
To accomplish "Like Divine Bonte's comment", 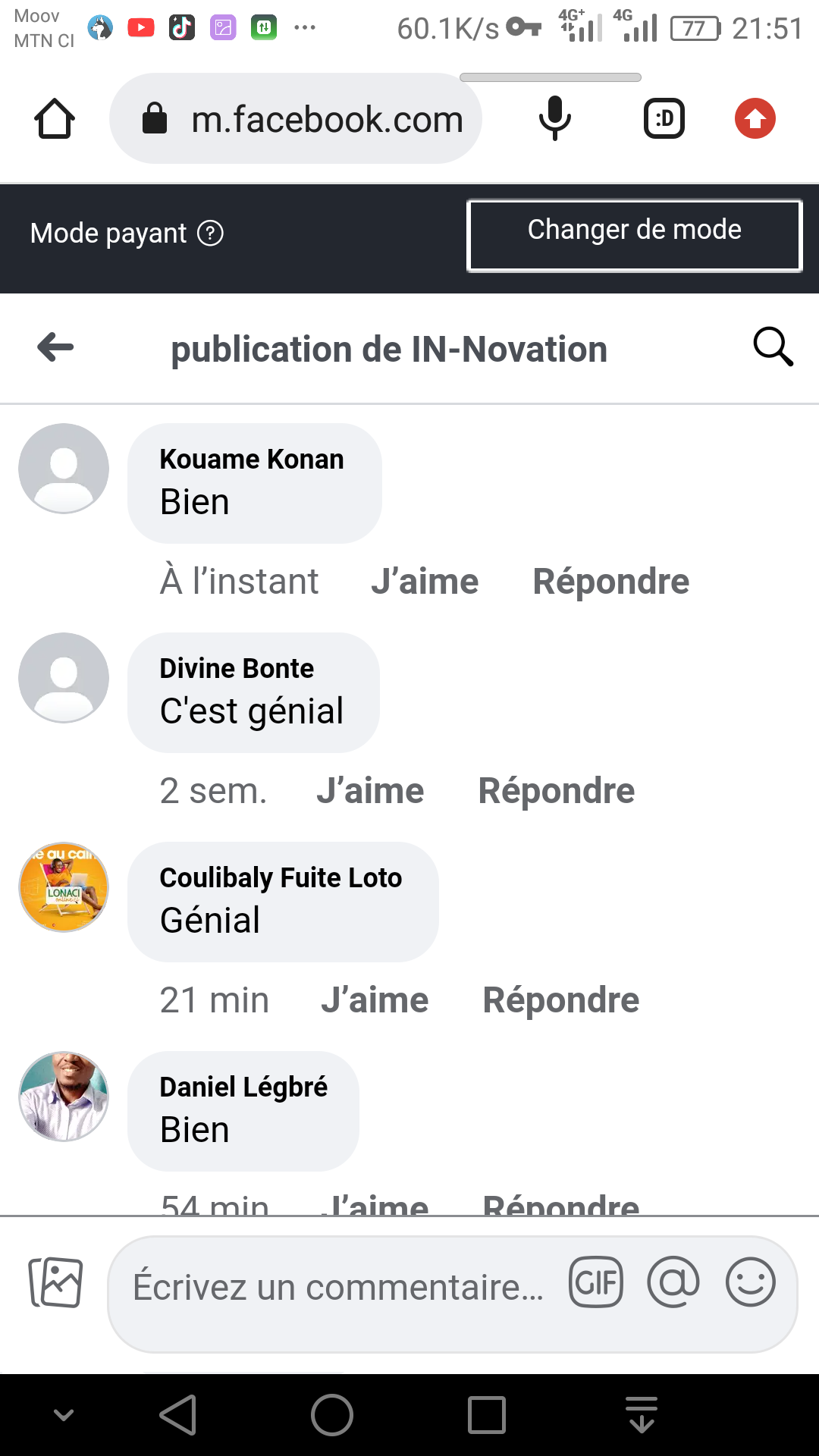I will point(370,791).
